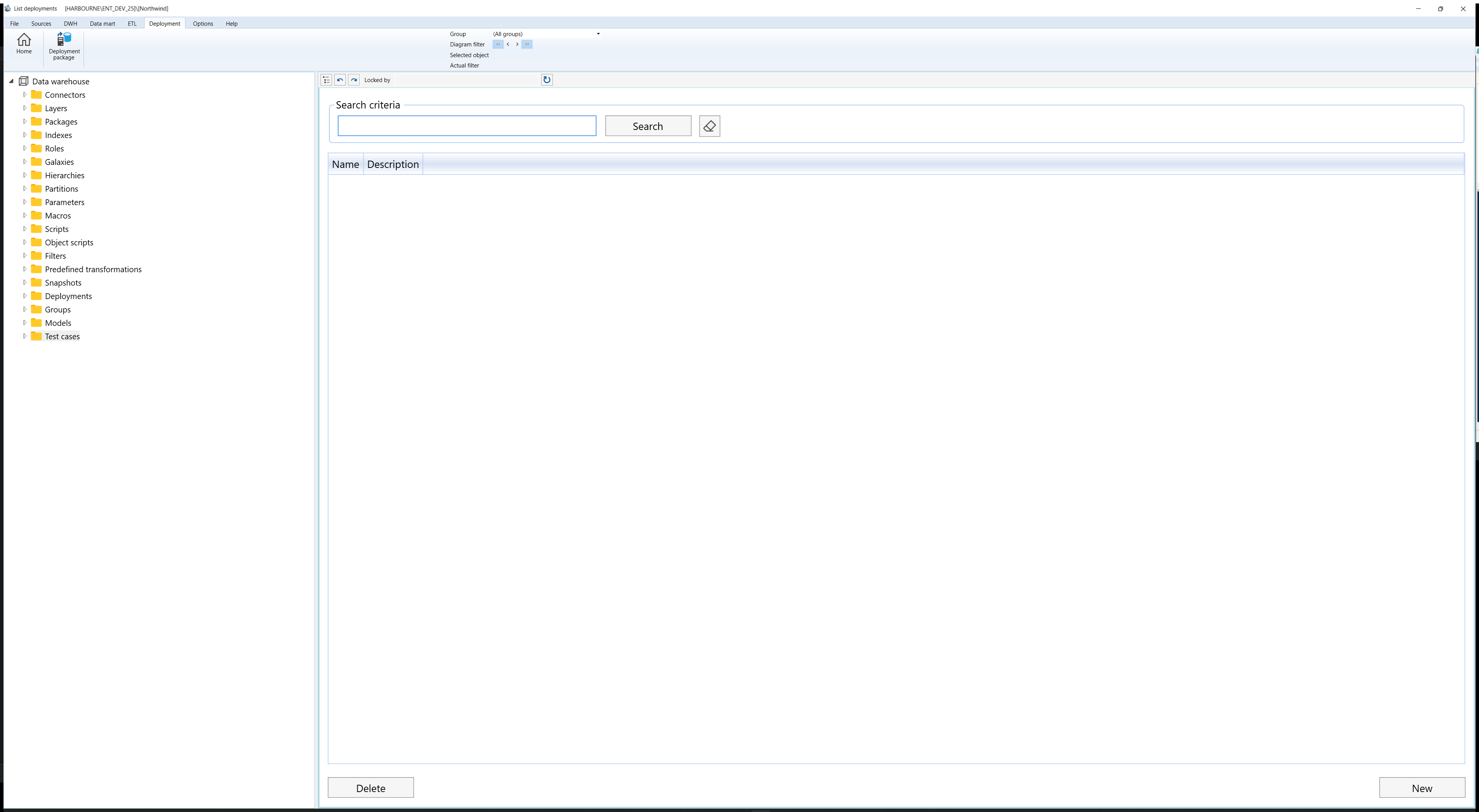
Task: Click the Connectors folder icon
Action: pyautogui.click(x=36, y=95)
